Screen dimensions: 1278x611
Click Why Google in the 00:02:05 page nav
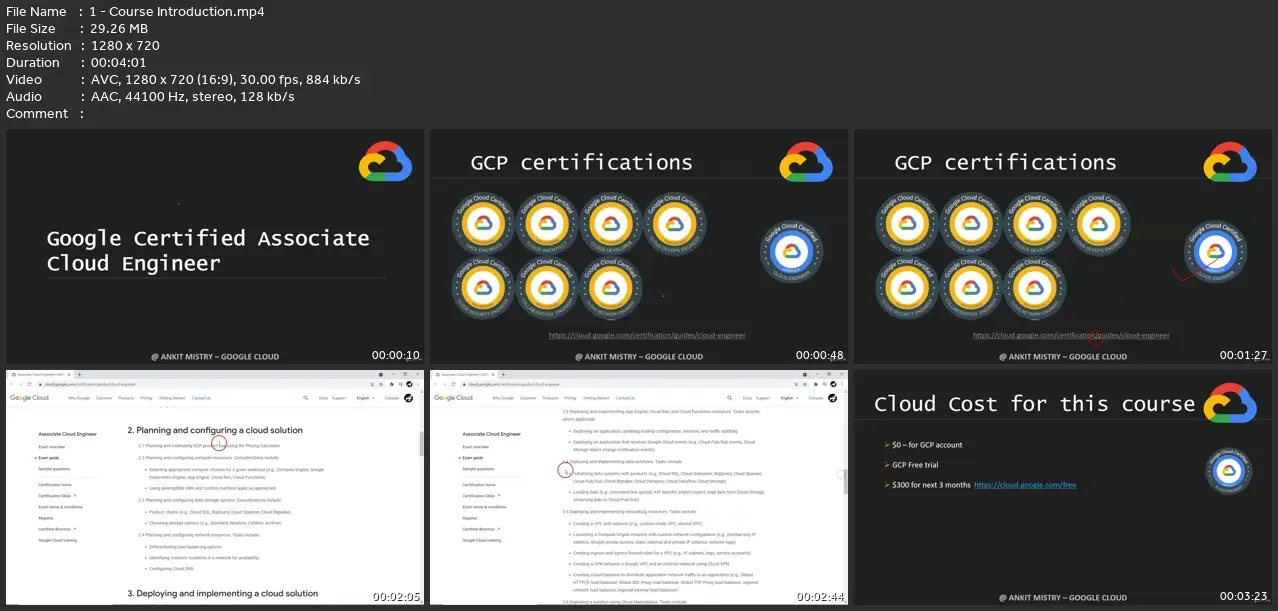point(79,398)
